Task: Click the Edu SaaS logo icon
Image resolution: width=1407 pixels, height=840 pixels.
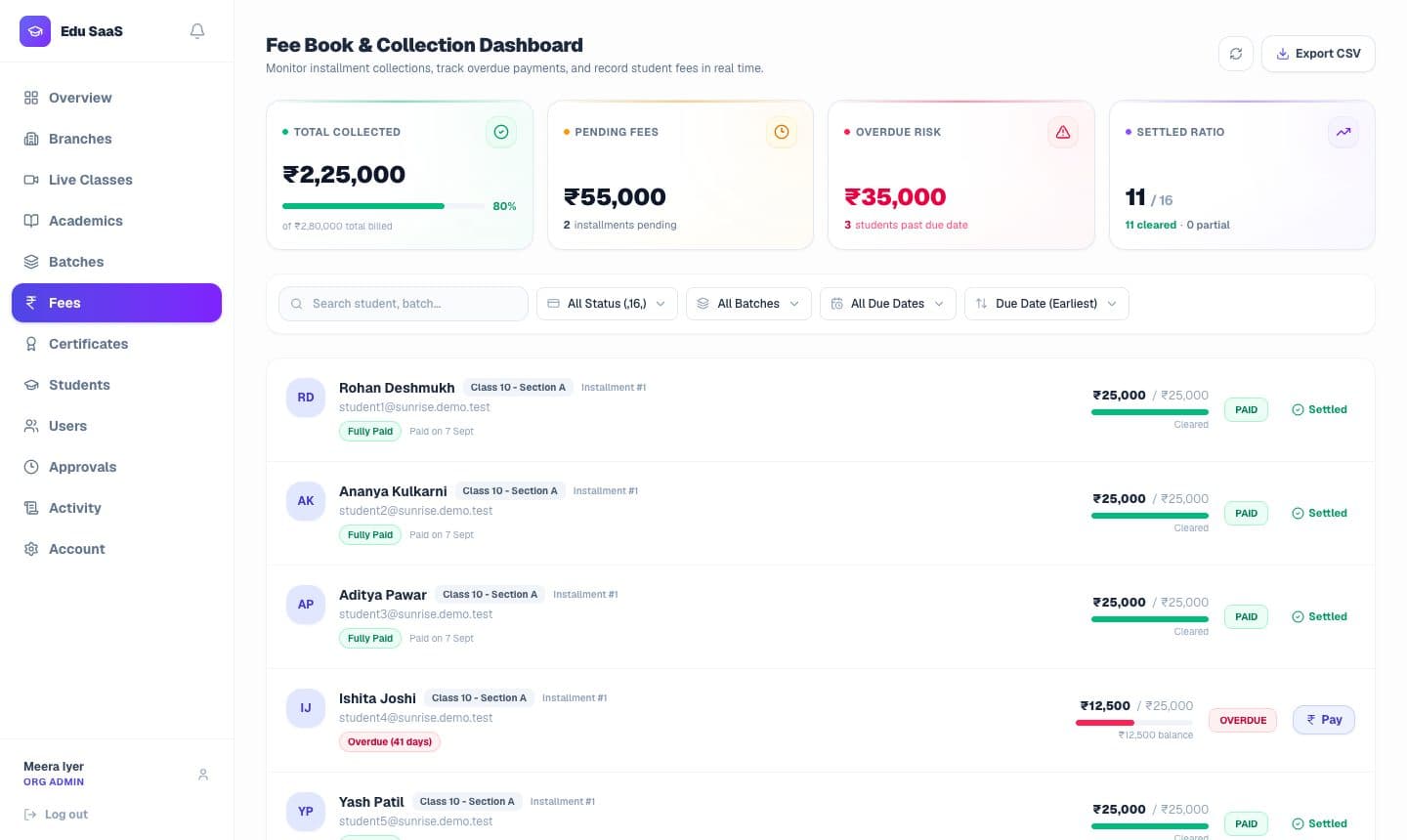Action: pos(35,31)
